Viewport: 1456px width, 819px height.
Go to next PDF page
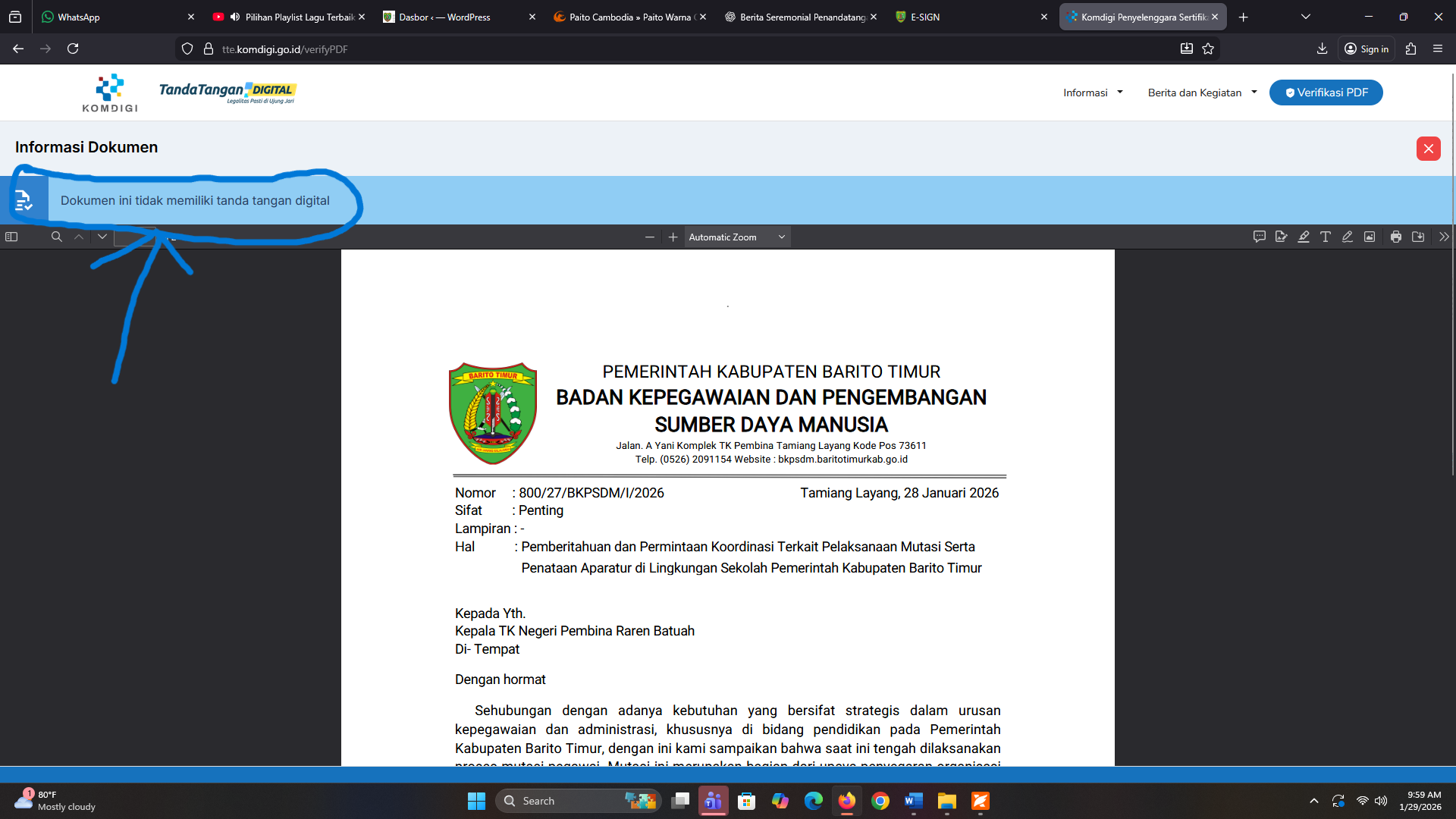point(102,237)
